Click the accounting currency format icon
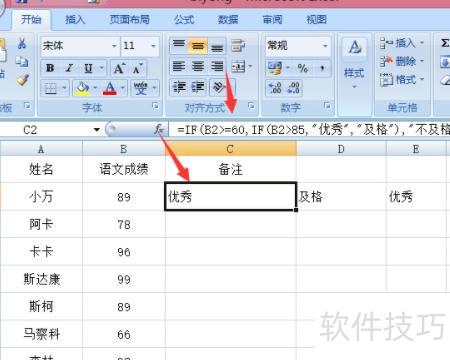 click(x=275, y=68)
